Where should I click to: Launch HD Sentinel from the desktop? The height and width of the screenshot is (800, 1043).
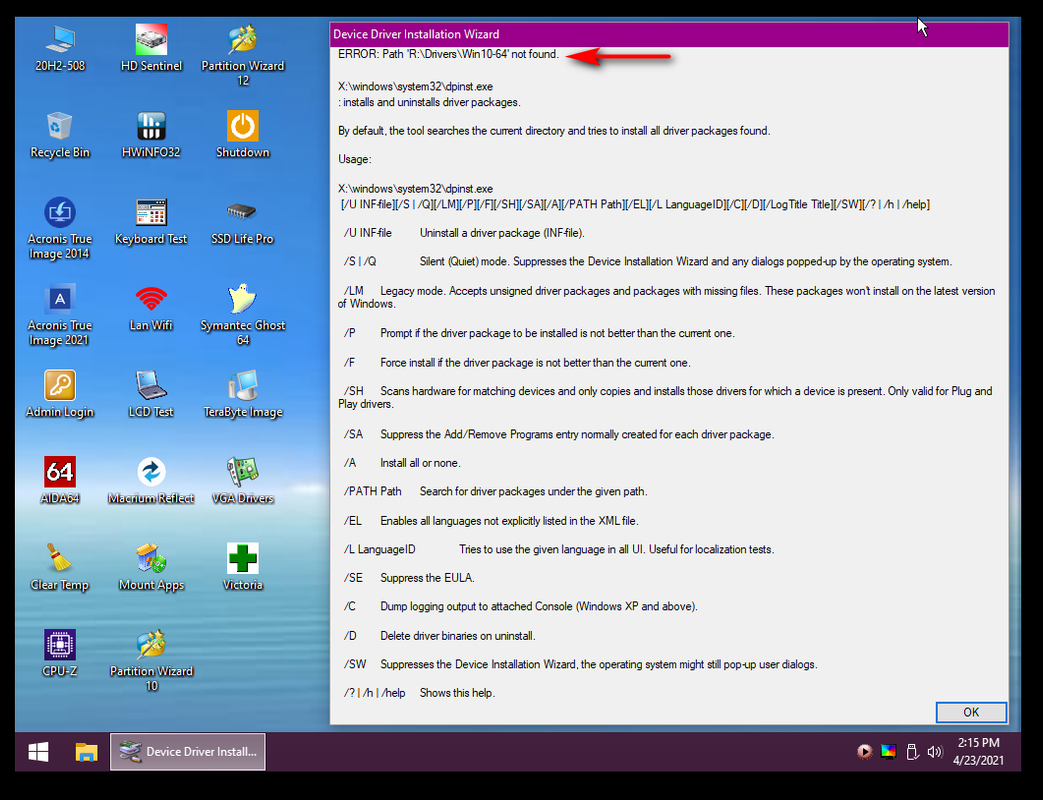point(151,48)
